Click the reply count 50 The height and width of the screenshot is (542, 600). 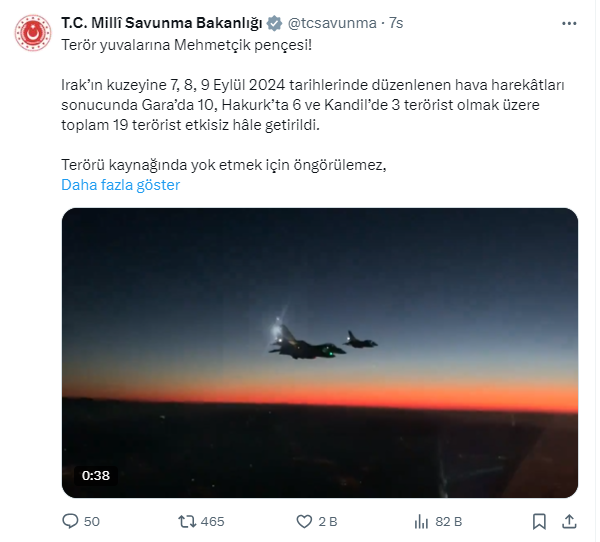[x=92, y=521]
